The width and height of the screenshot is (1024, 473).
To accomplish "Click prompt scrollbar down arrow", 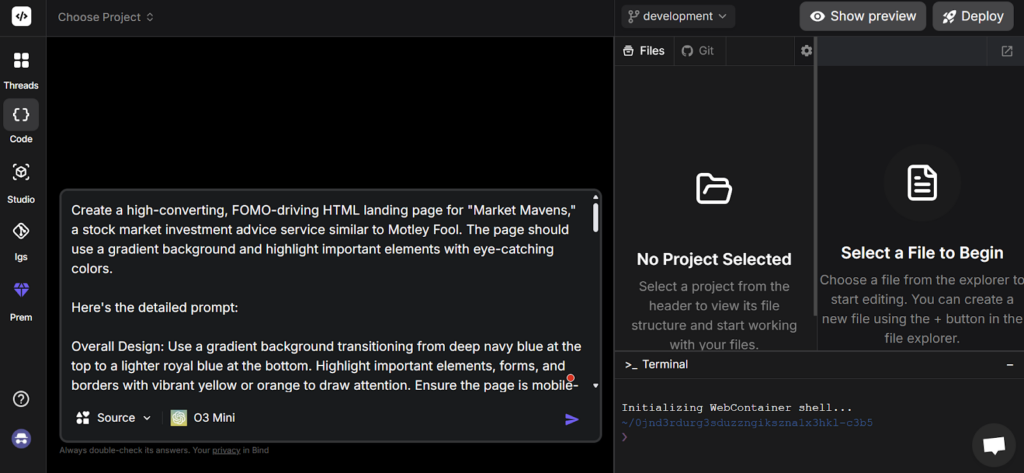I will tap(596, 386).
